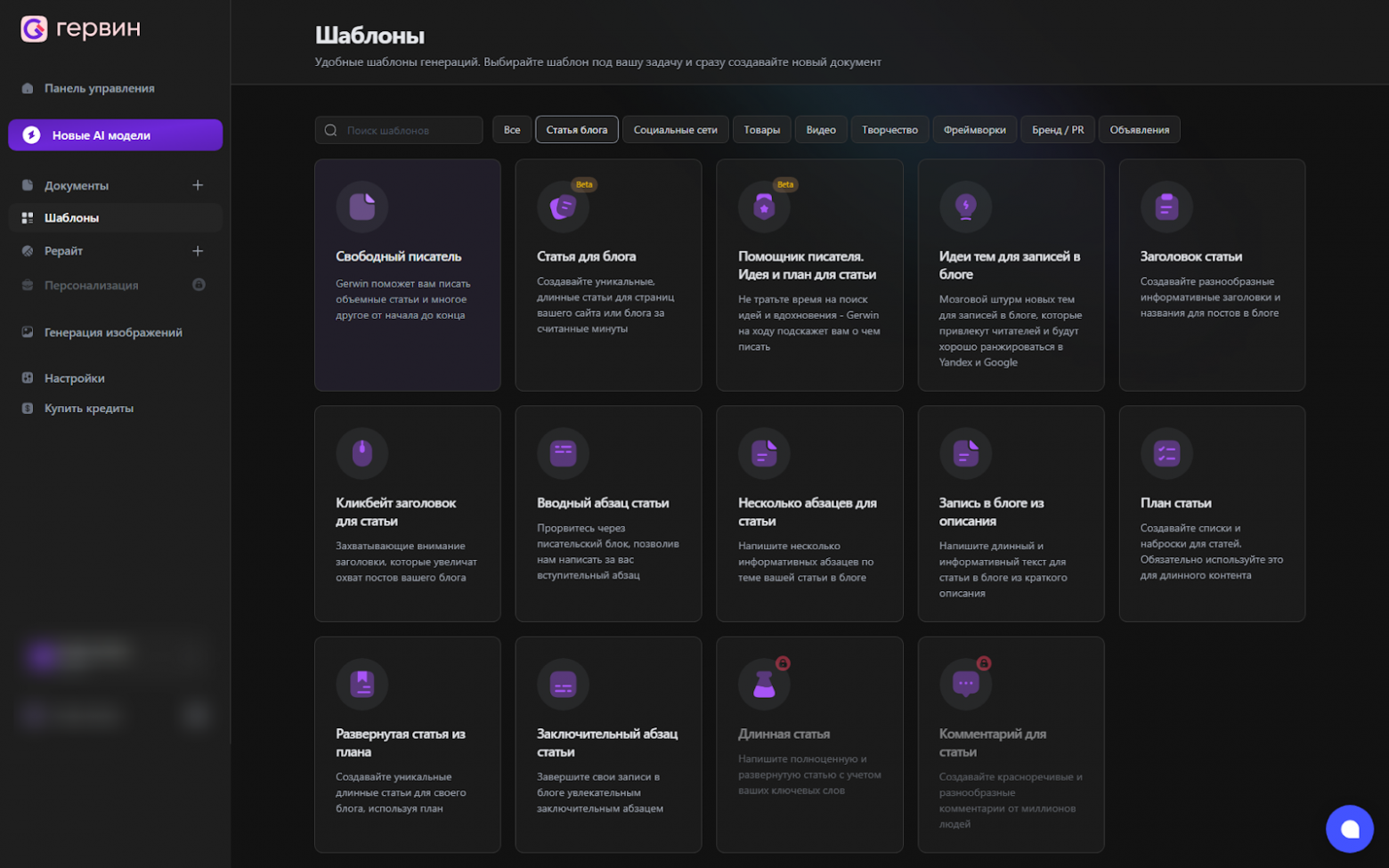Click Купить кредиты link
Screen dimensions: 1389x868
click(x=88, y=409)
